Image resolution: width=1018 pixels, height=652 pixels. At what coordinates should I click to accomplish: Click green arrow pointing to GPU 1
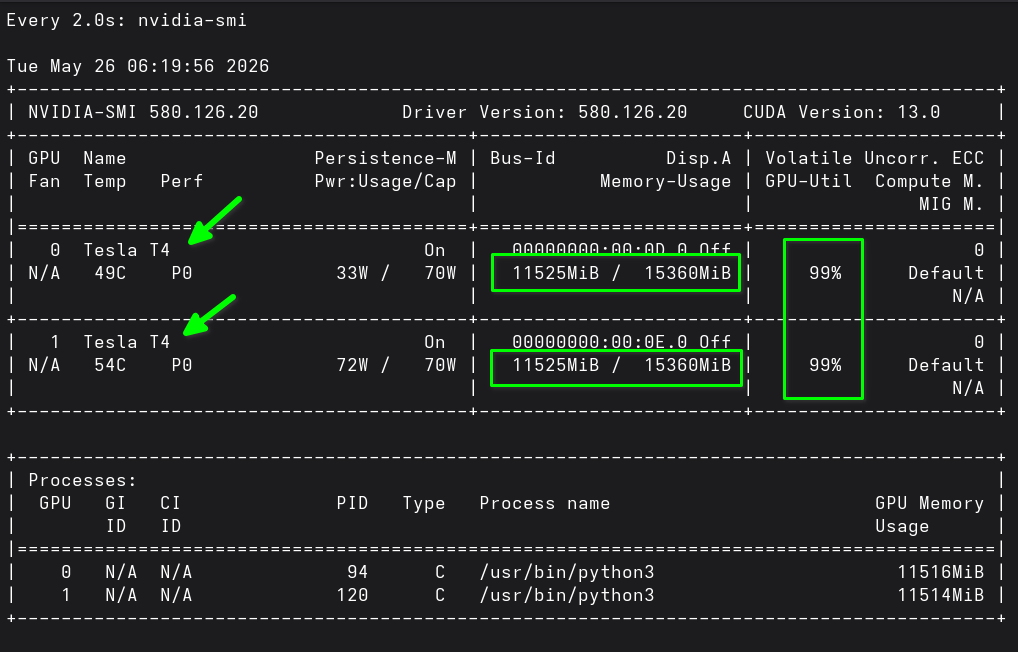click(210, 315)
